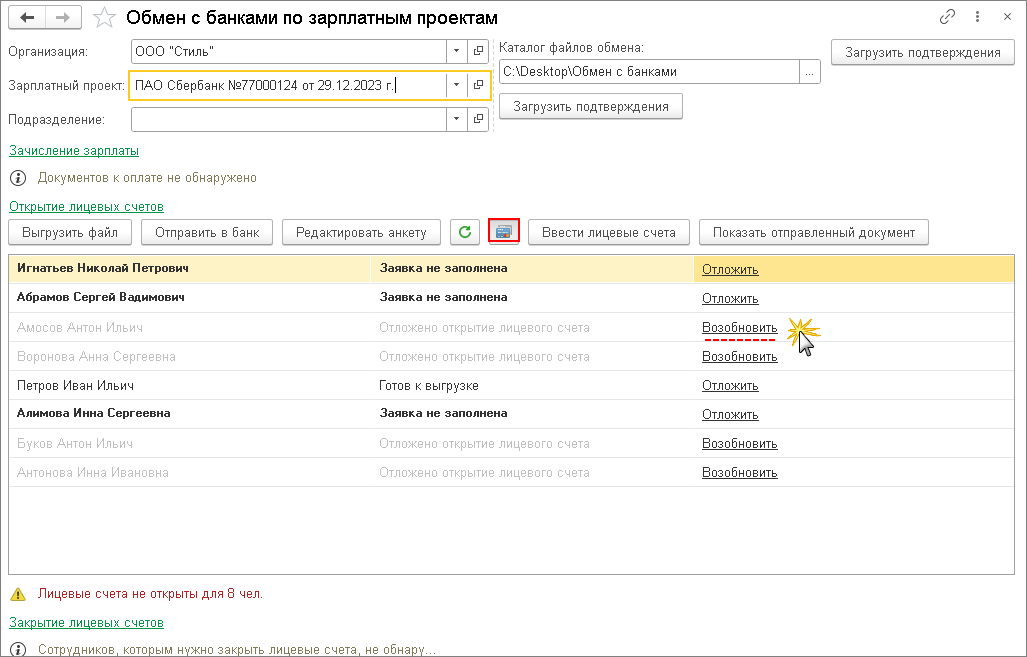This screenshot has height=657, width=1027.
Task: Browse for exchange folder with the ellipsis button
Action: [x=810, y=71]
